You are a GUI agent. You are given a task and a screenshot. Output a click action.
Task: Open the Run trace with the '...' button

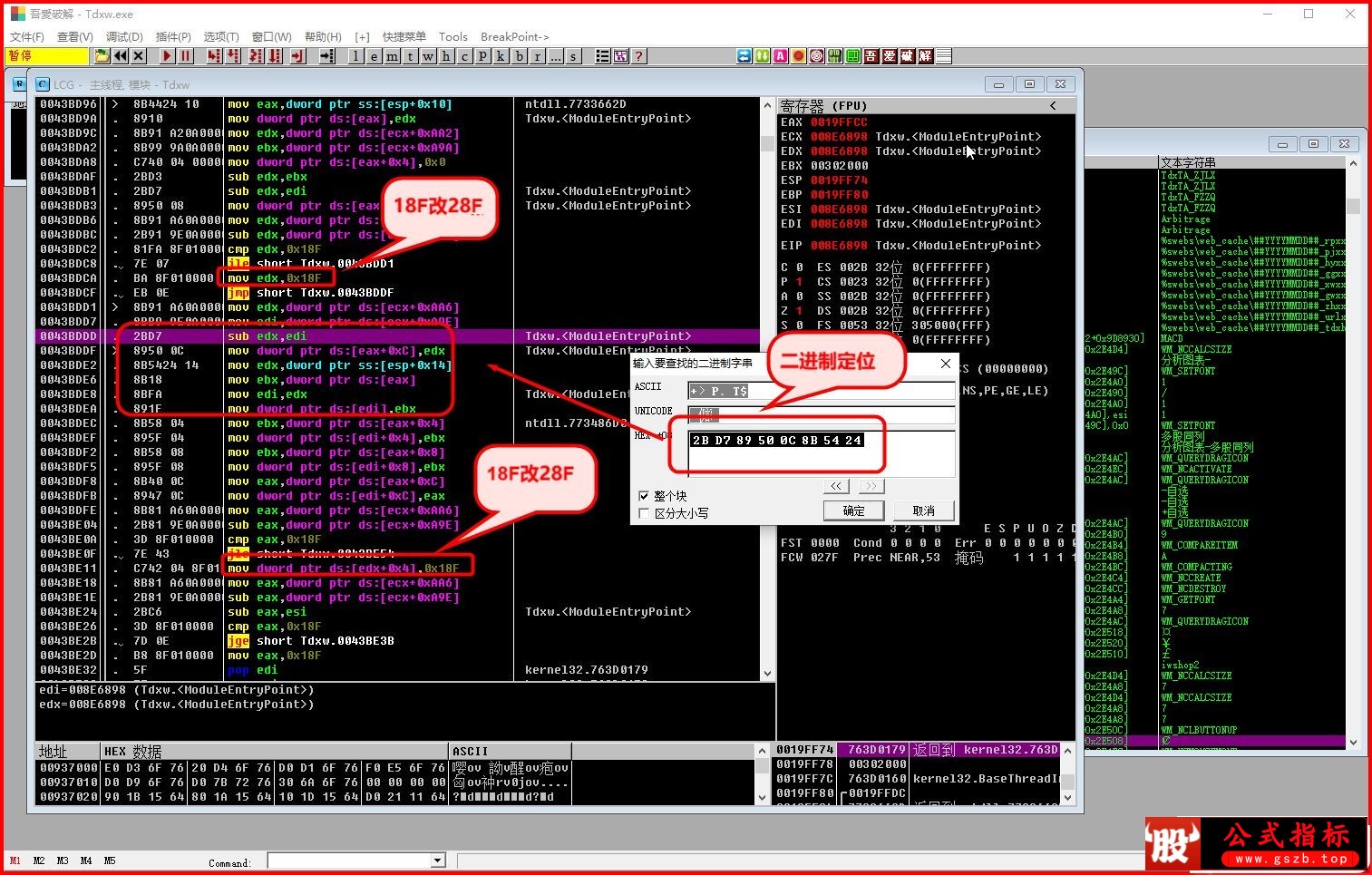(555, 56)
